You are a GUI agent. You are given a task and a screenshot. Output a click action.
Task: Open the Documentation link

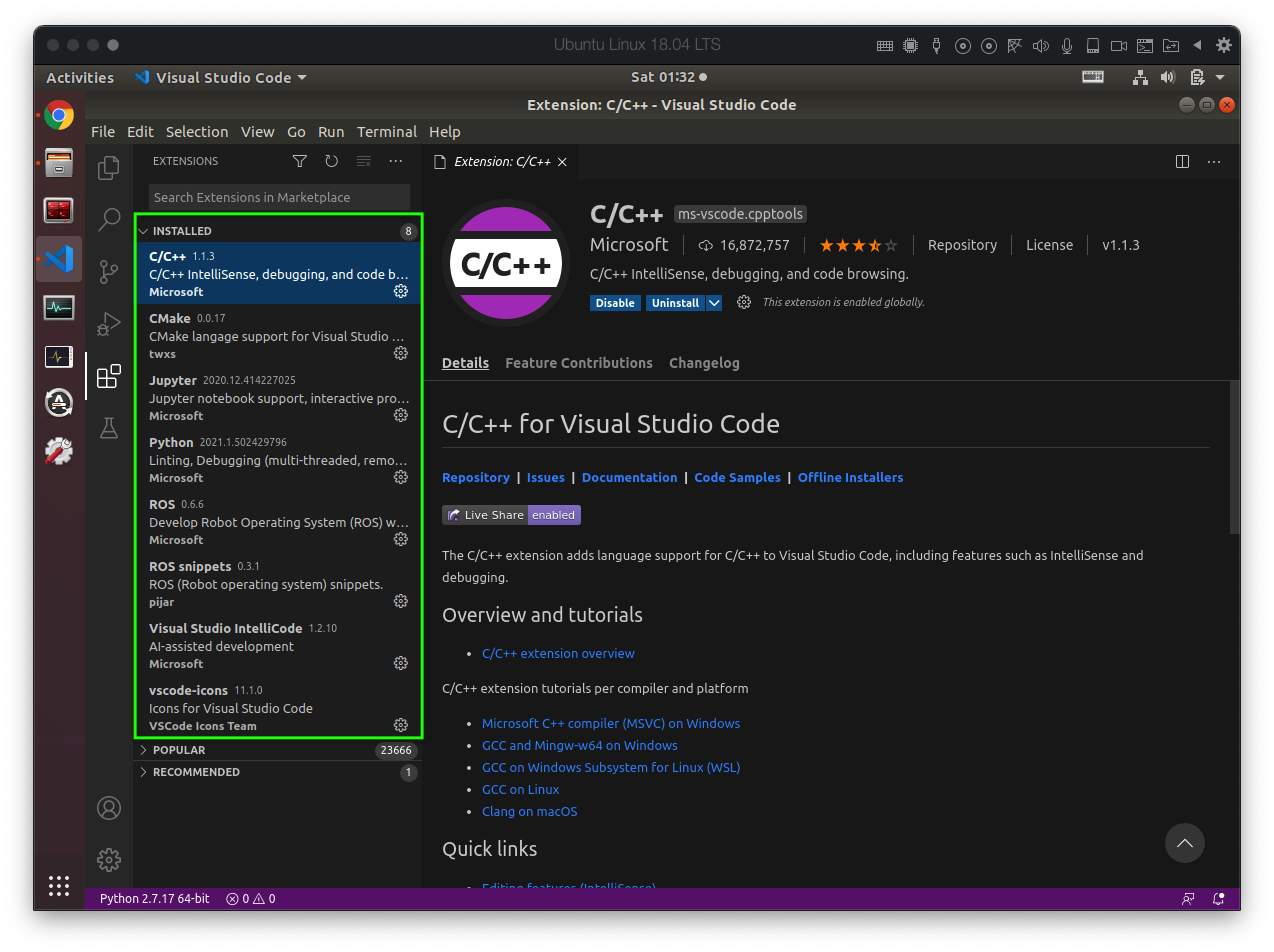coord(630,478)
